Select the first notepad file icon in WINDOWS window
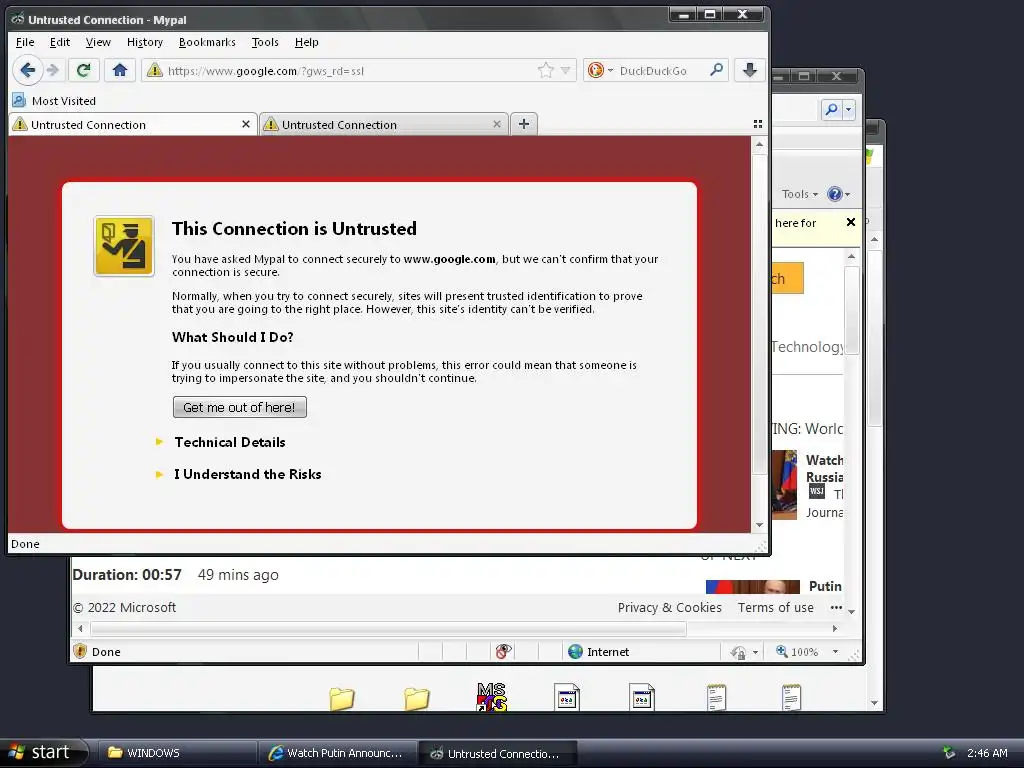 click(716, 697)
